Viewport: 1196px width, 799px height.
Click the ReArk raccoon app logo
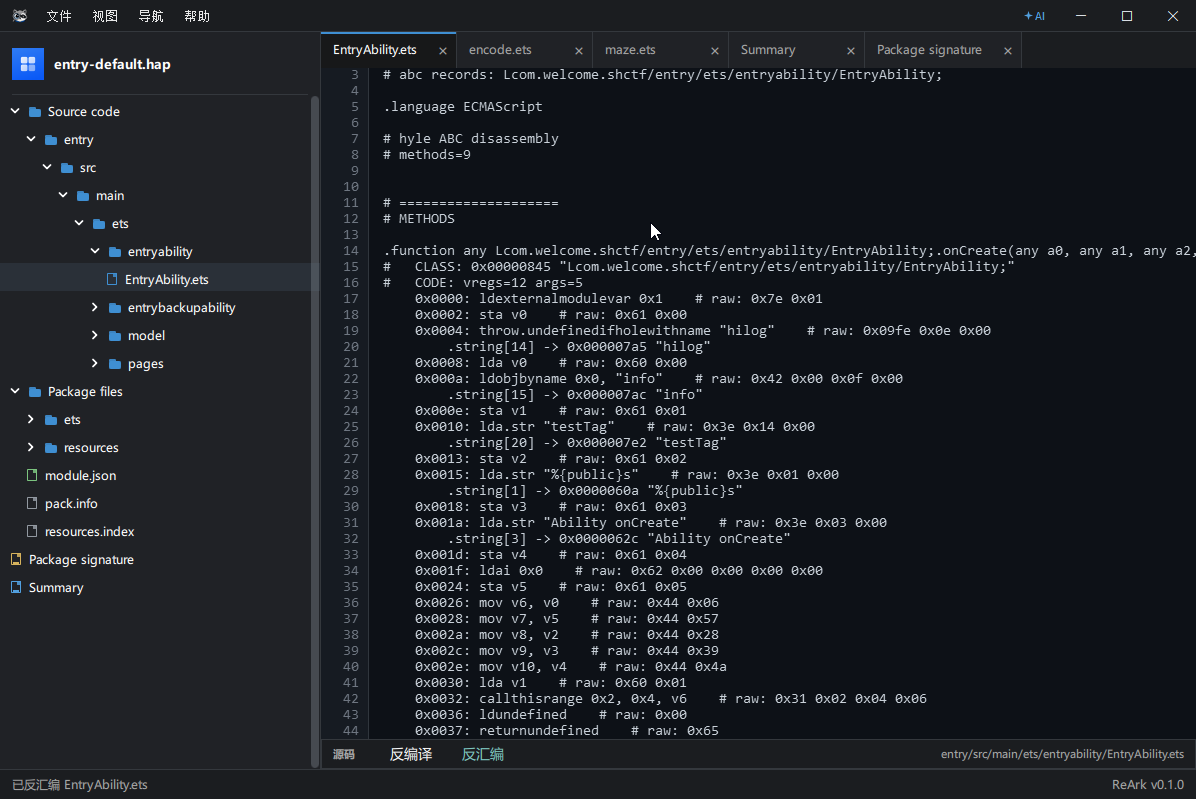pyautogui.click(x=20, y=16)
